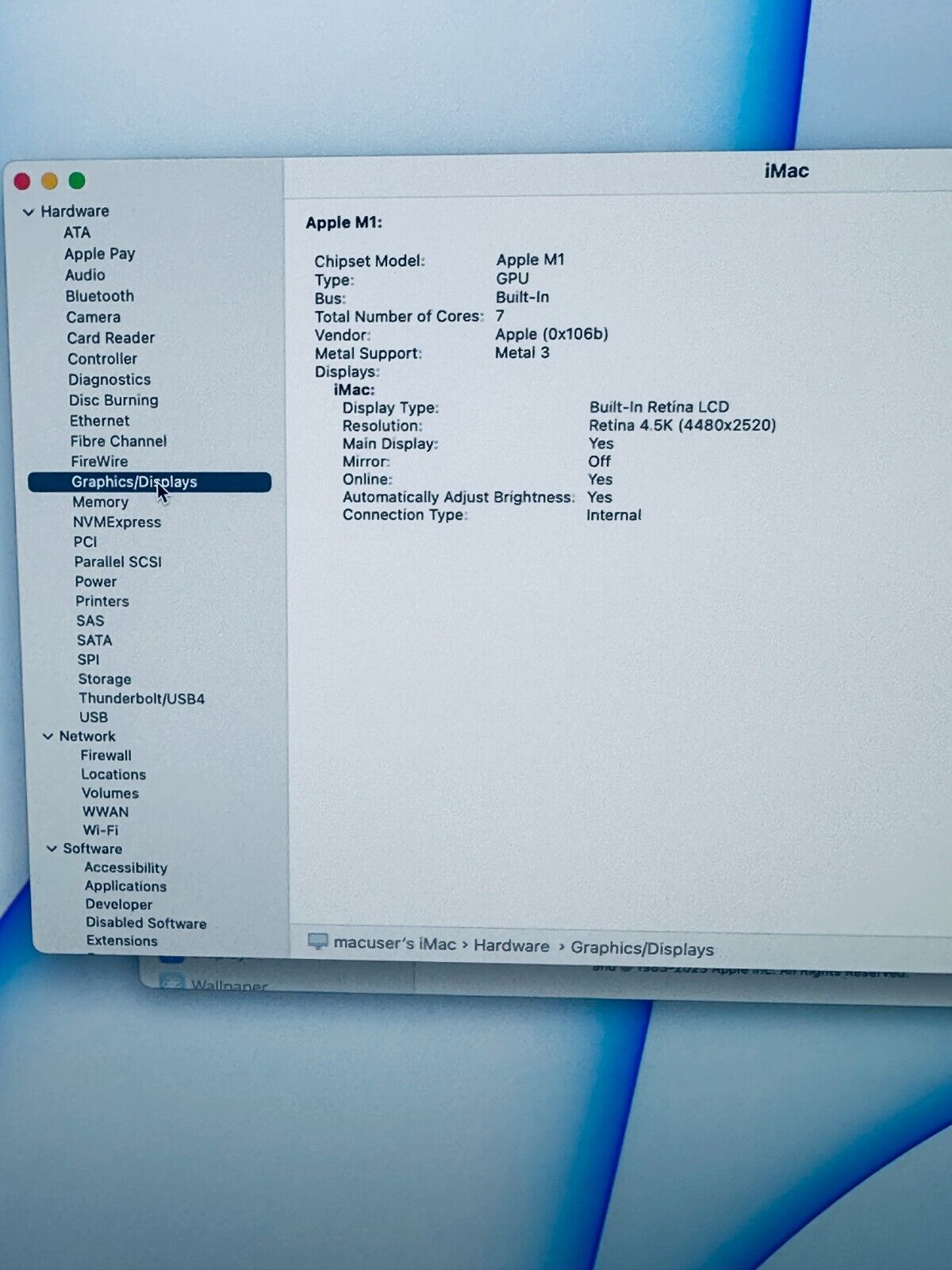Screen dimensions: 952x1270
Task: Collapse the Hardware section chevron
Action: click(x=29, y=212)
